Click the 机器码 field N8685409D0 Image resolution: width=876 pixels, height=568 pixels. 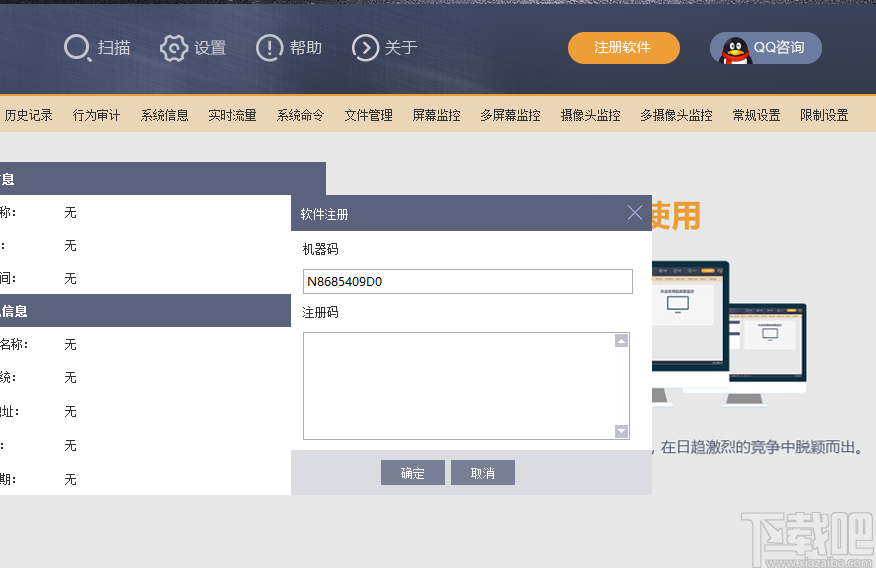pos(468,281)
